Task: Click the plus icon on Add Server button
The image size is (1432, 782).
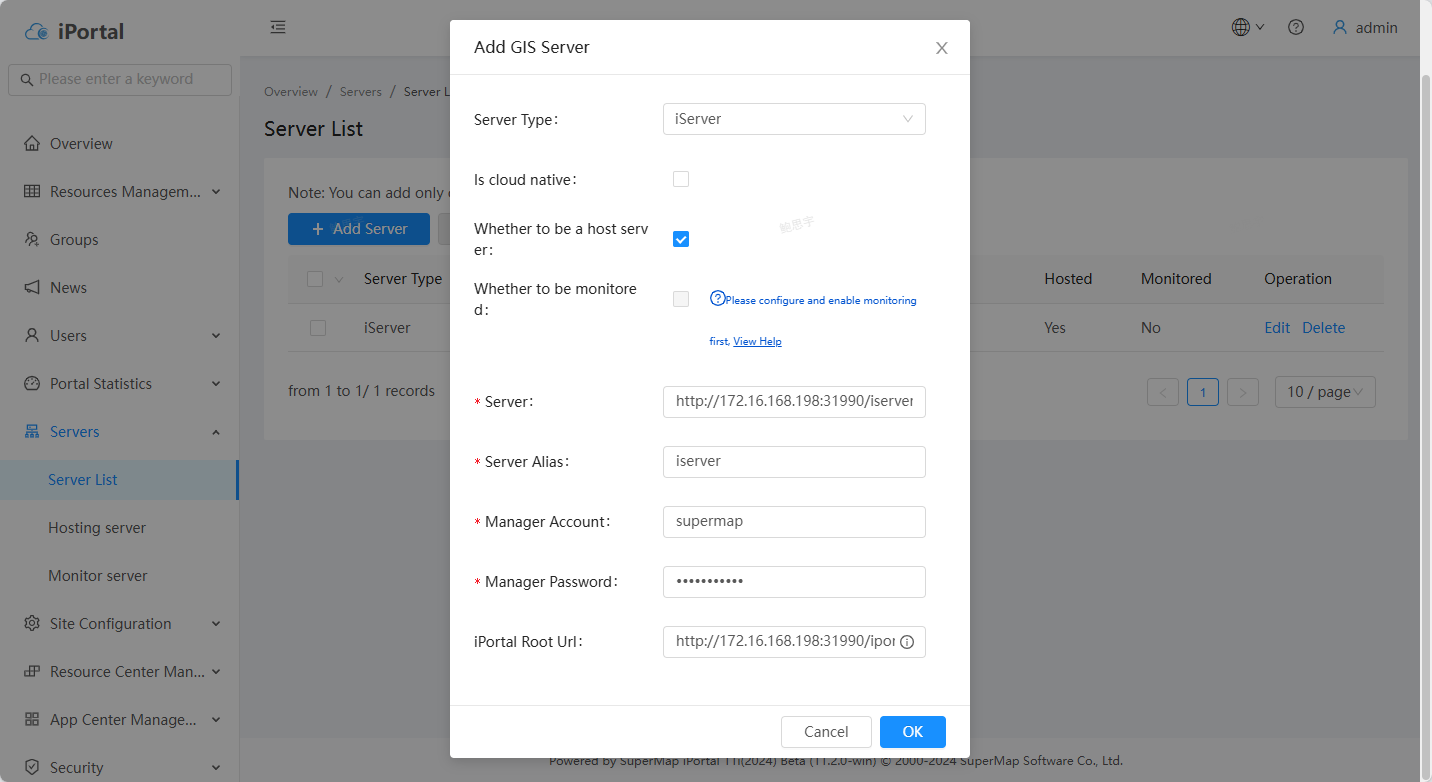Action: tap(318, 229)
